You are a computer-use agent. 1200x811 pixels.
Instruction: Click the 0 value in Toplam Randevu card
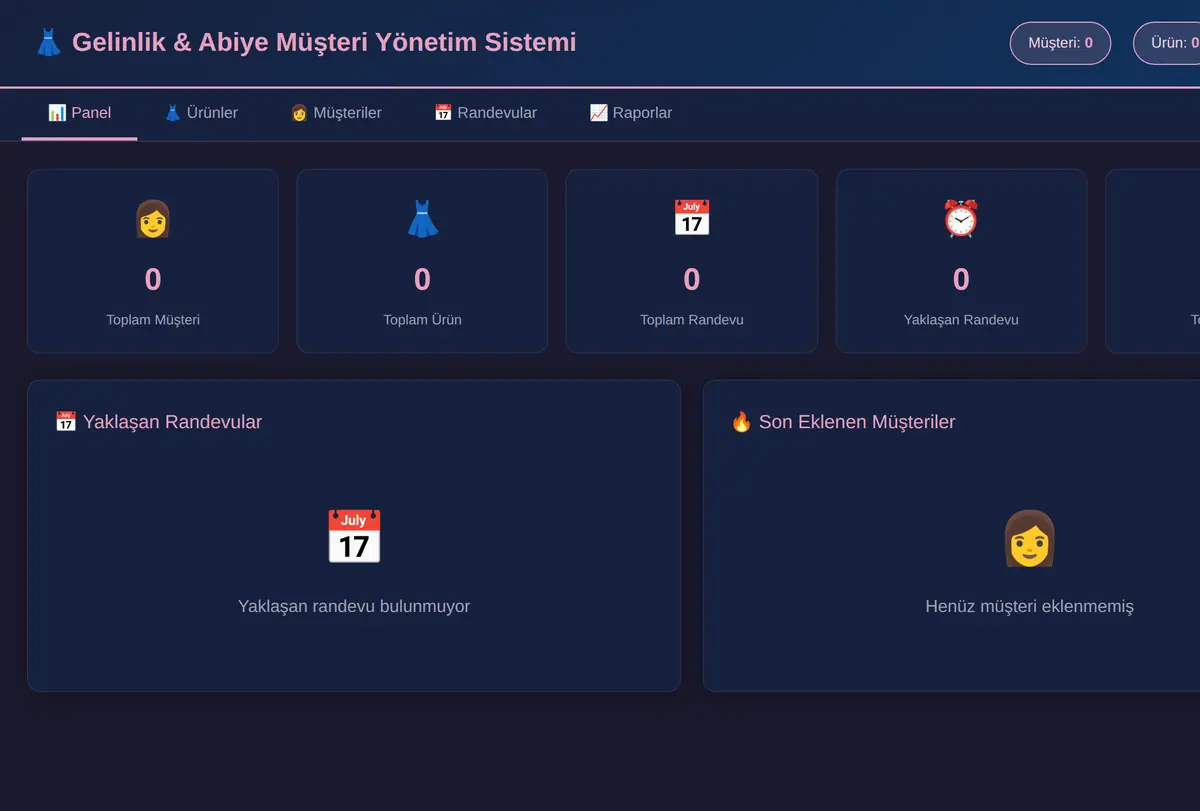(x=692, y=279)
